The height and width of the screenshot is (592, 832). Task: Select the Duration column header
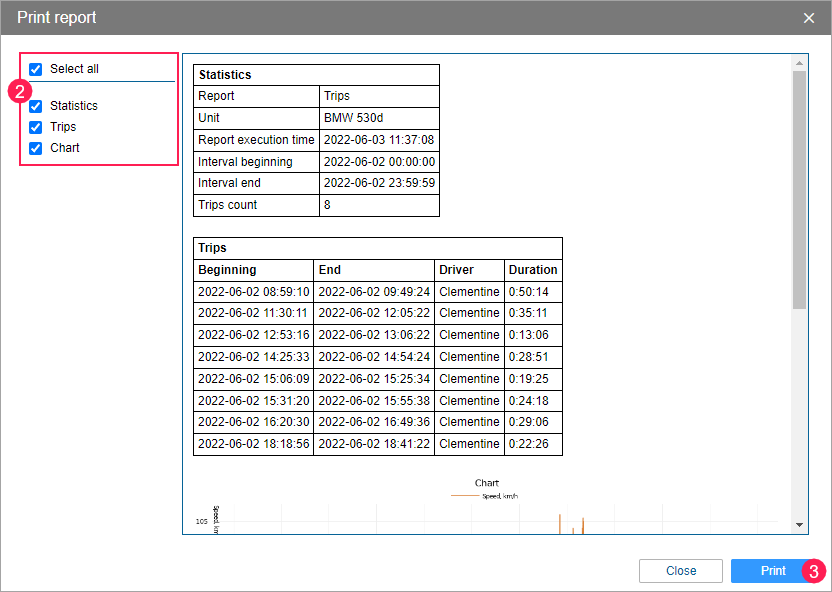click(532, 270)
